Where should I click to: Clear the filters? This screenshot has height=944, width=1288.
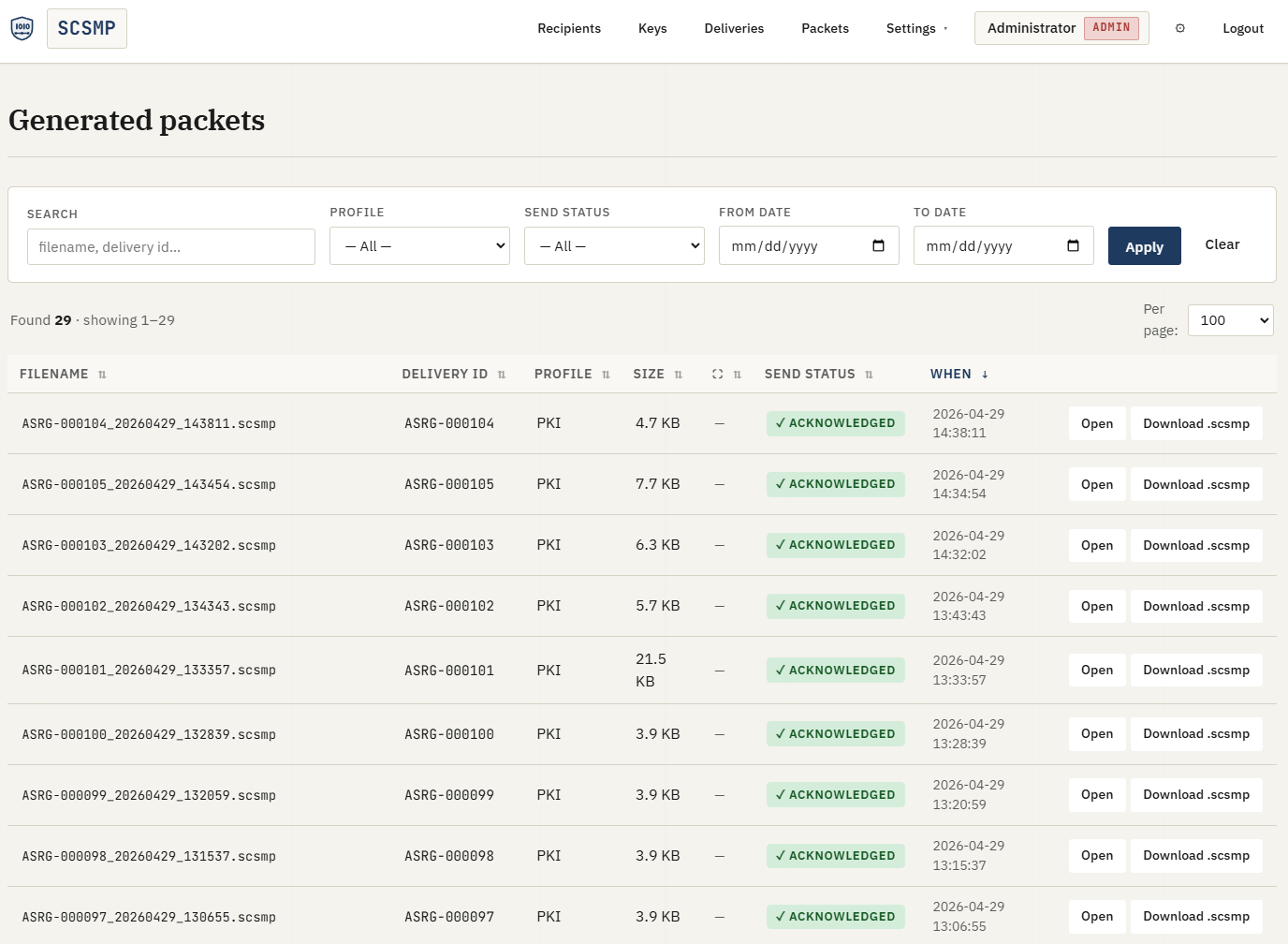pyautogui.click(x=1222, y=244)
